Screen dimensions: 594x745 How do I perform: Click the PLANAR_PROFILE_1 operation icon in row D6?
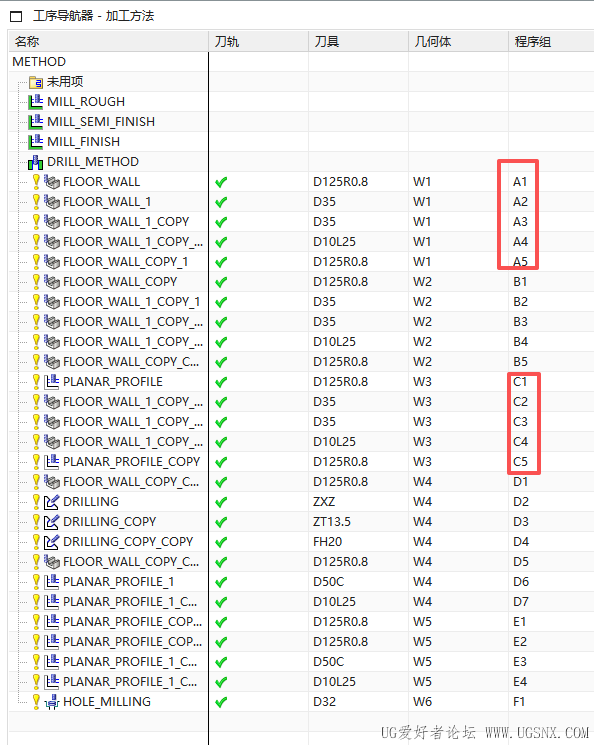pos(52,582)
